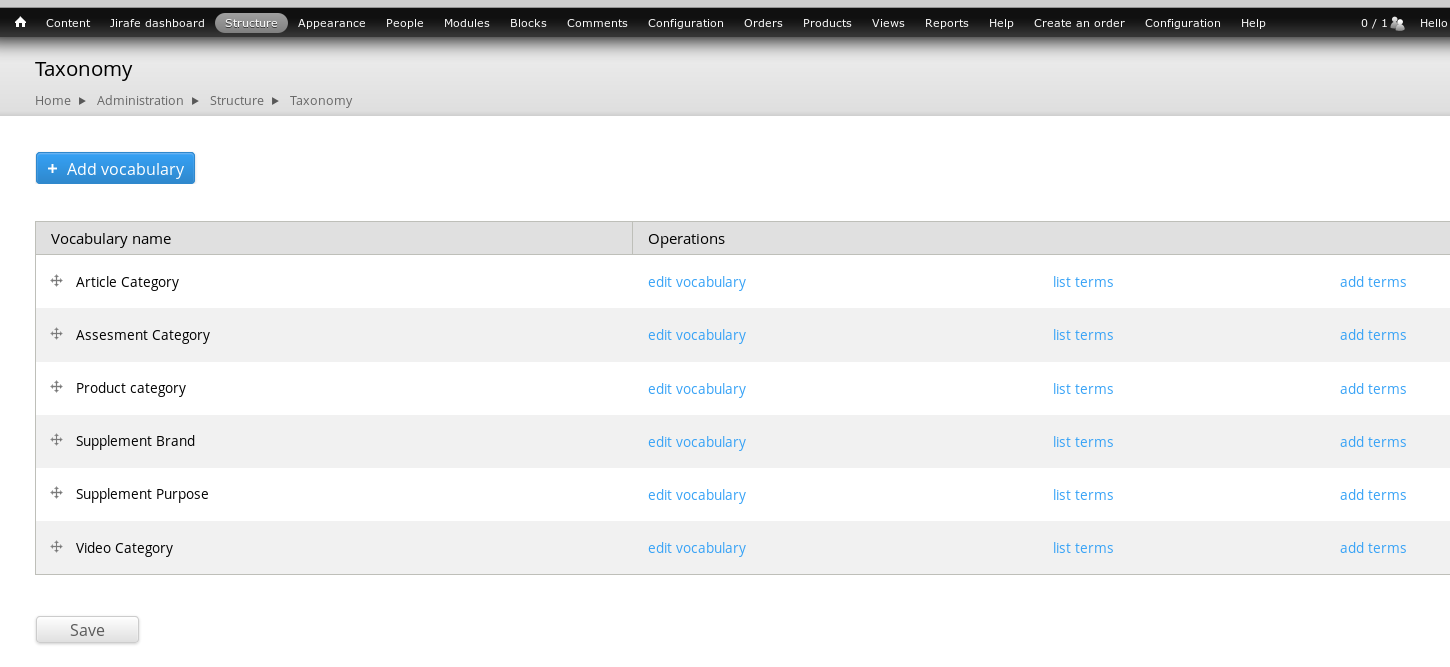The height and width of the screenshot is (667, 1450).
Task: Open Configuration item next to Comments
Action: pos(685,23)
